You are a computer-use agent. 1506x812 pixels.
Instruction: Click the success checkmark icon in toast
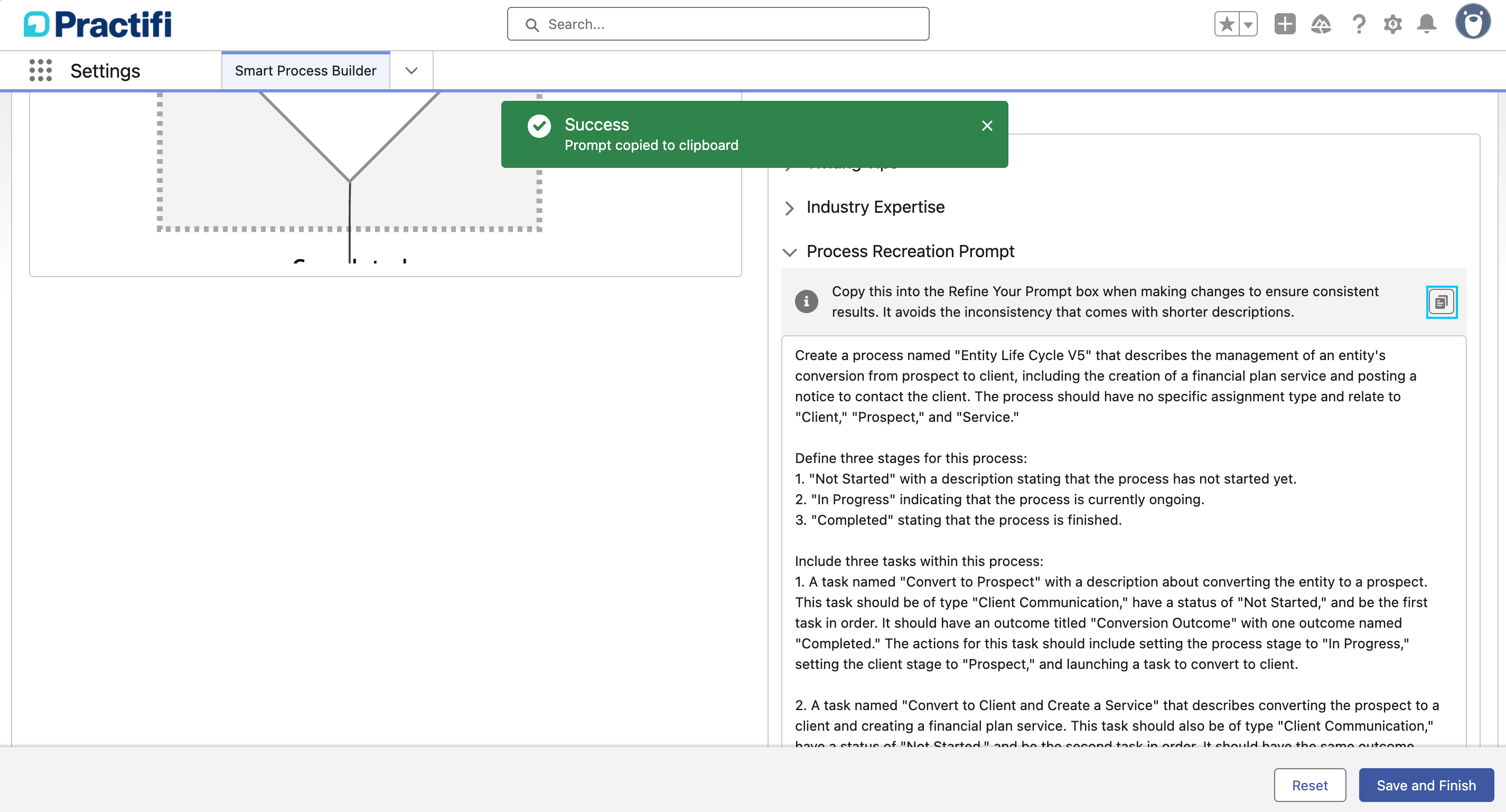(x=539, y=126)
